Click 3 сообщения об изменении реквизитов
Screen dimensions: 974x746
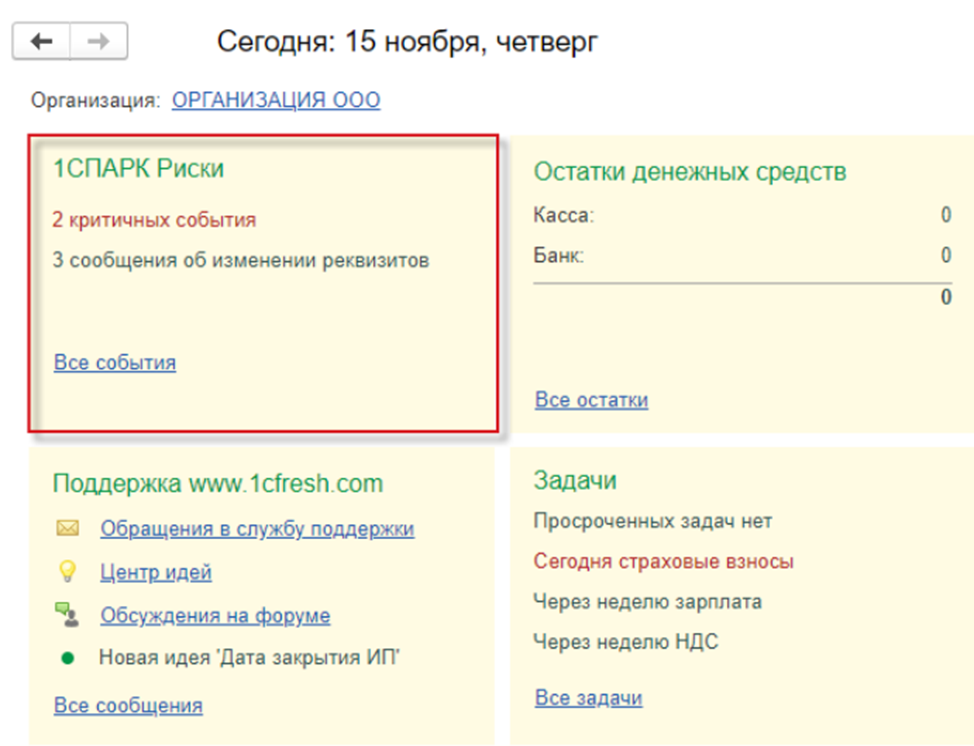(x=240, y=260)
